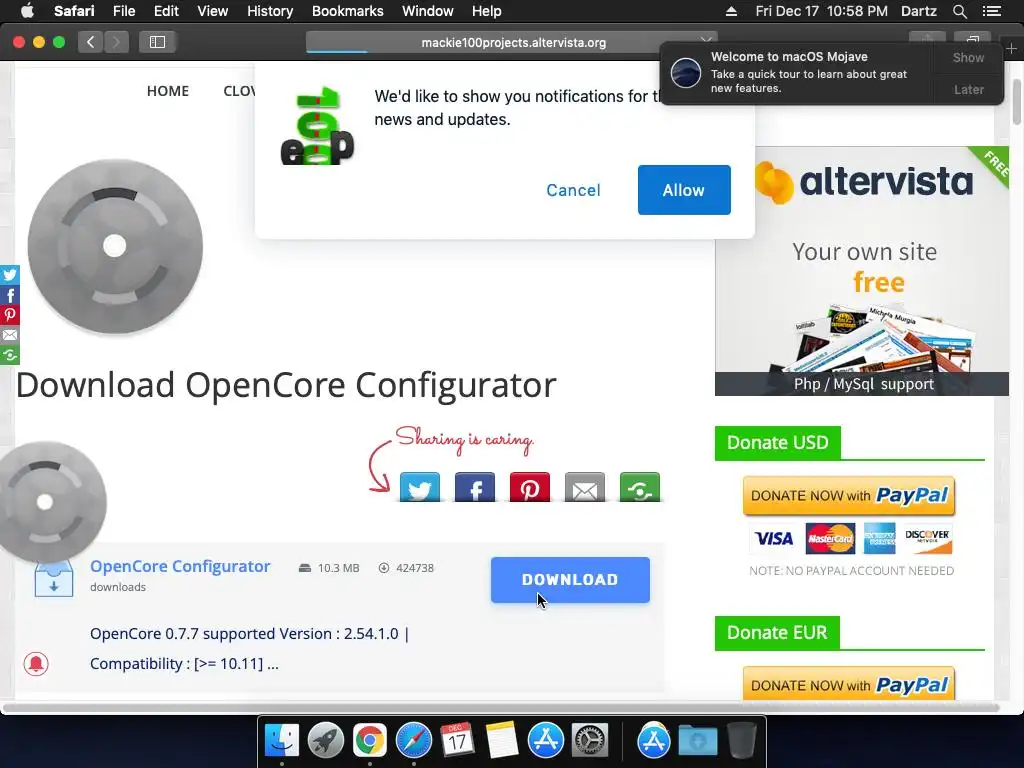Open the OpenCore Configurator link

180,566
